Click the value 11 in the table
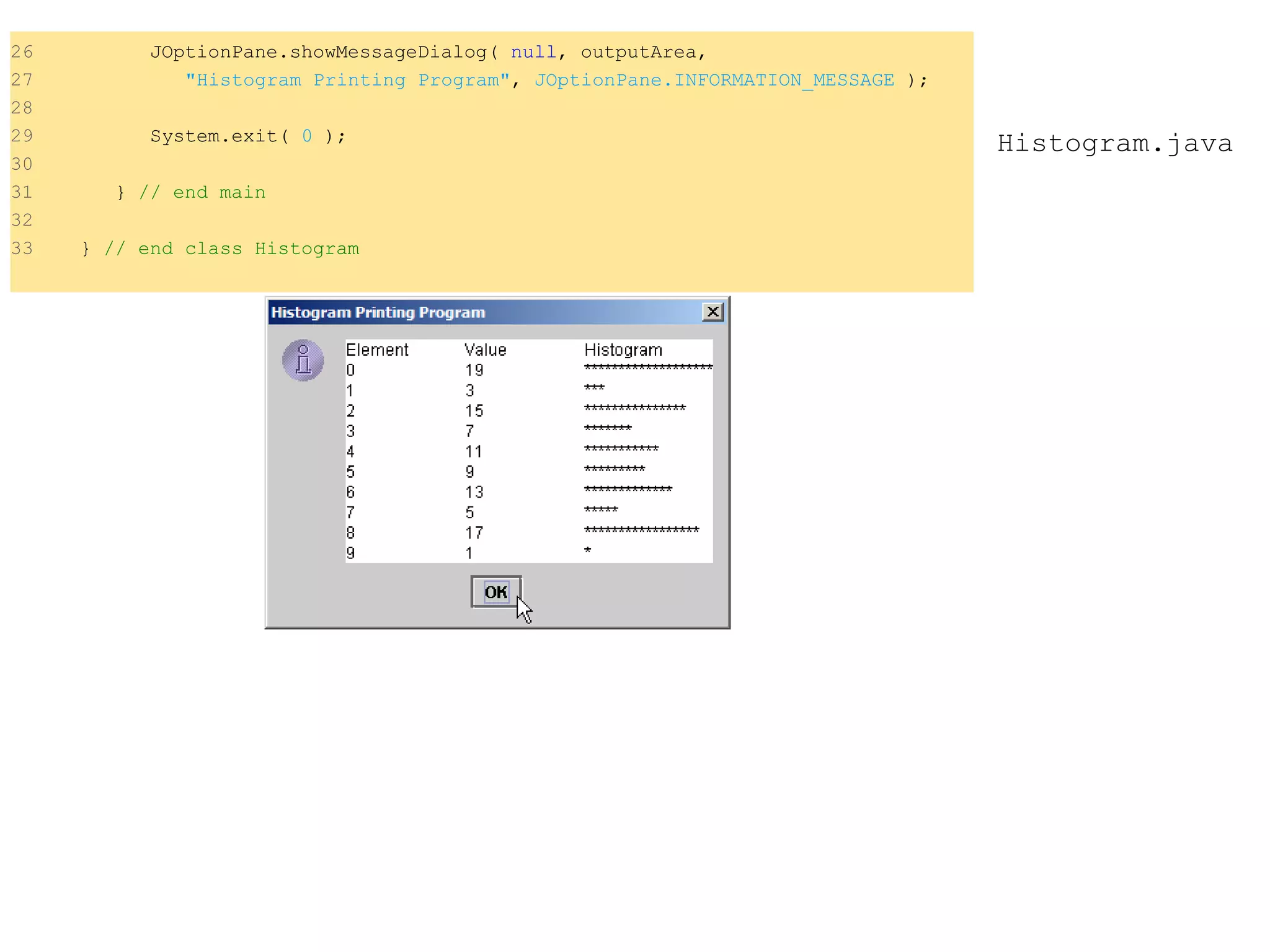Viewport: 1270px width, 952px height. coord(474,452)
